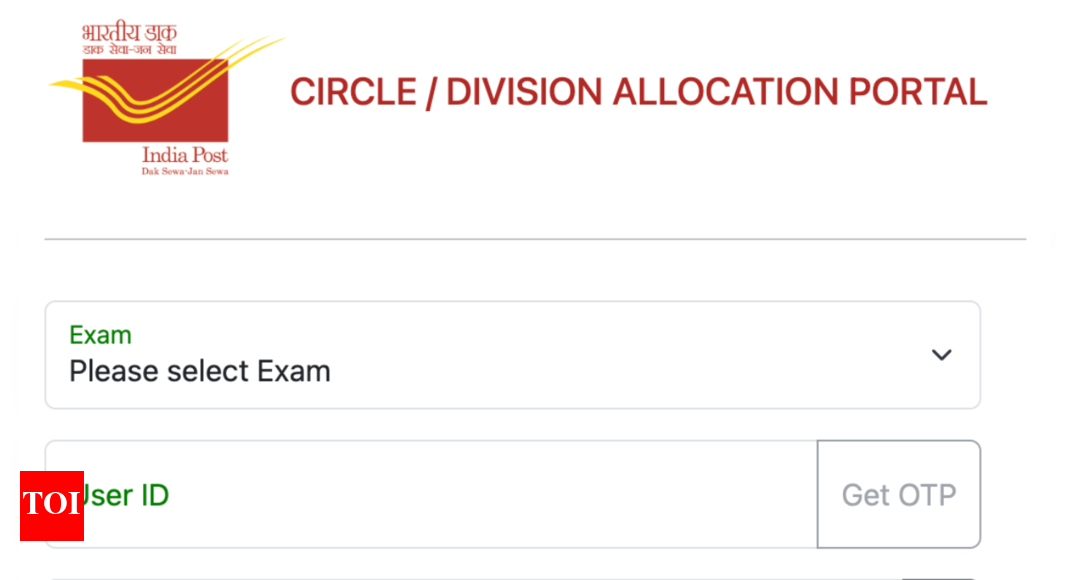This screenshot has height=580, width=1069.
Task: Click the green 'Exam' field label
Action: [x=100, y=335]
